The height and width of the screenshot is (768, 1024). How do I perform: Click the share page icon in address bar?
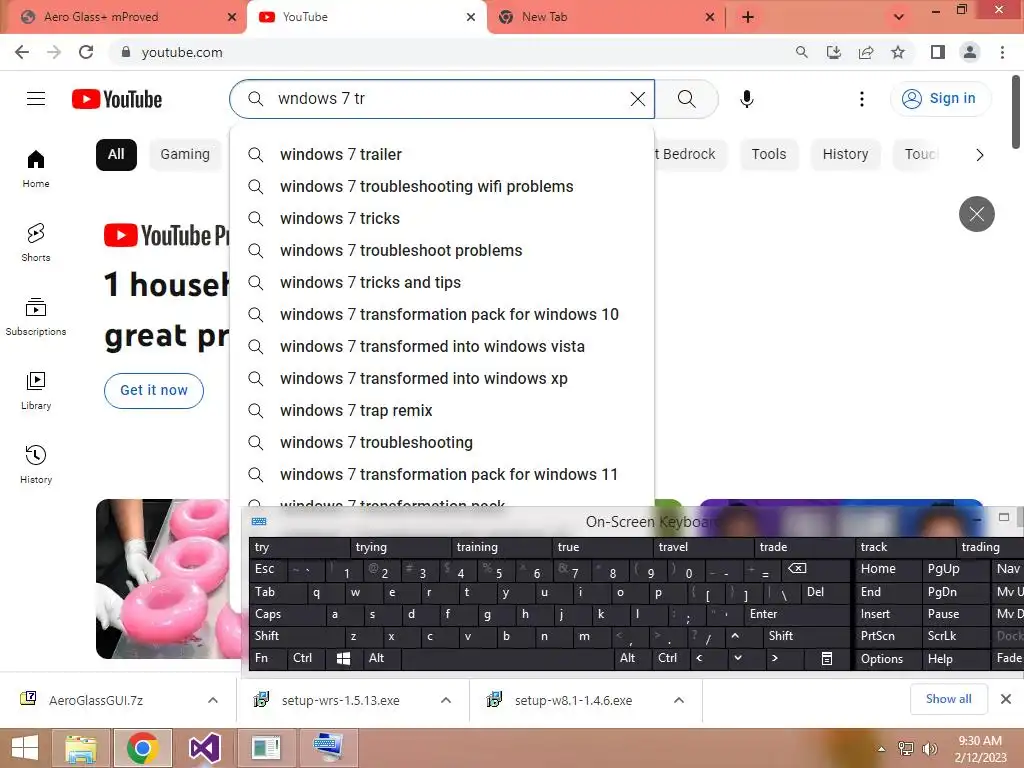[x=866, y=52]
